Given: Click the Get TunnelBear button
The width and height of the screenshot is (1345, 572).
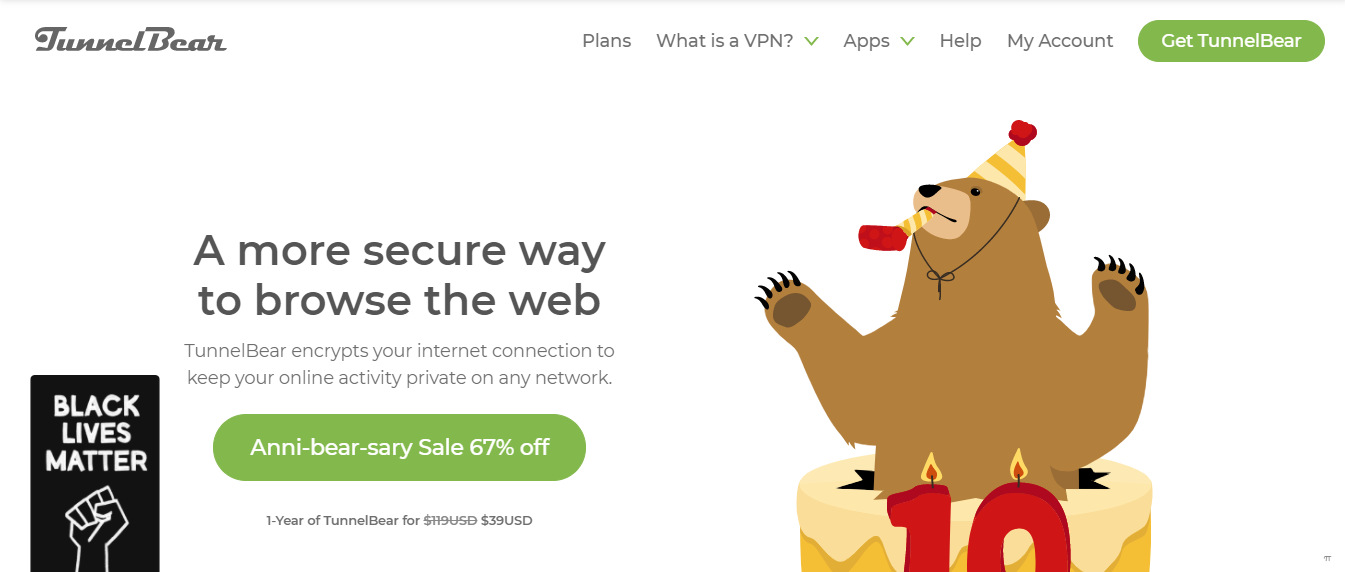Looking at the screenshot, I should [1231, 41].
